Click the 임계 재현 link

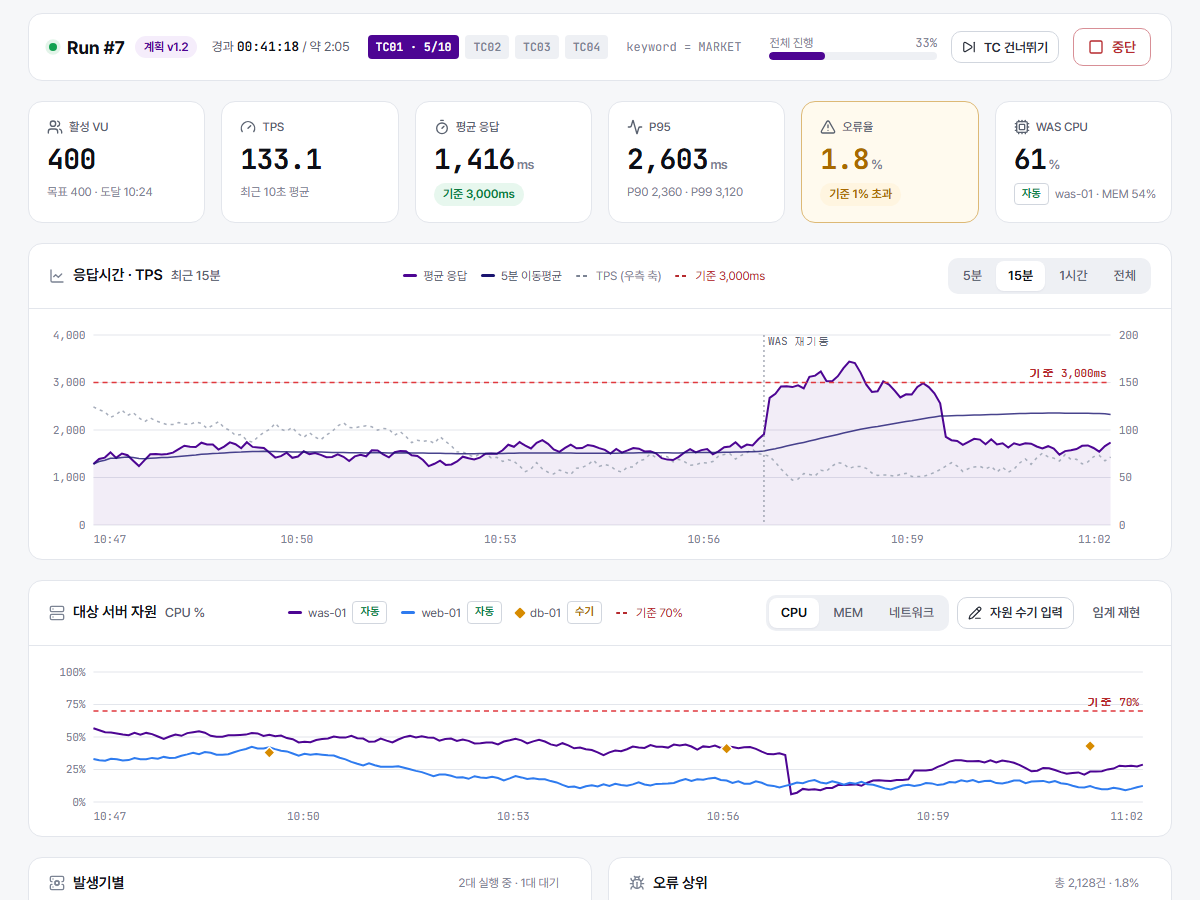(x=1116, y=612)
